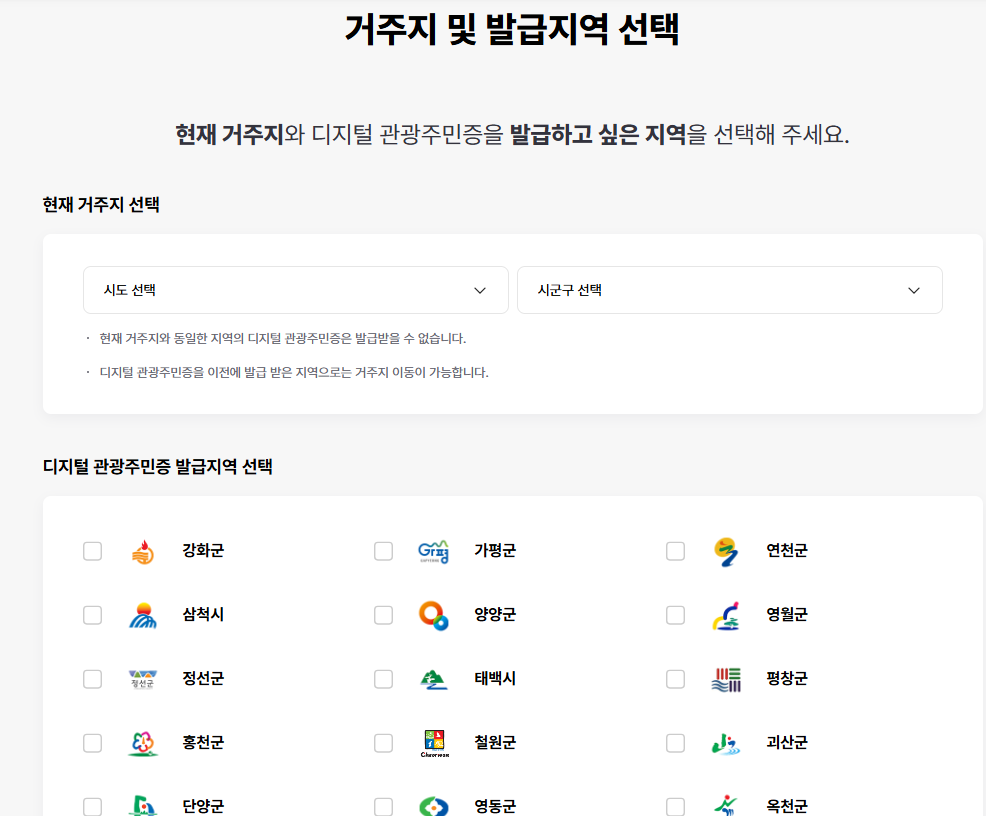Image resolution: width=986 pixels, height=816 pixels.
Task: Click the 현재 거주지 선택 heading
Action: [x=101, y=205]
